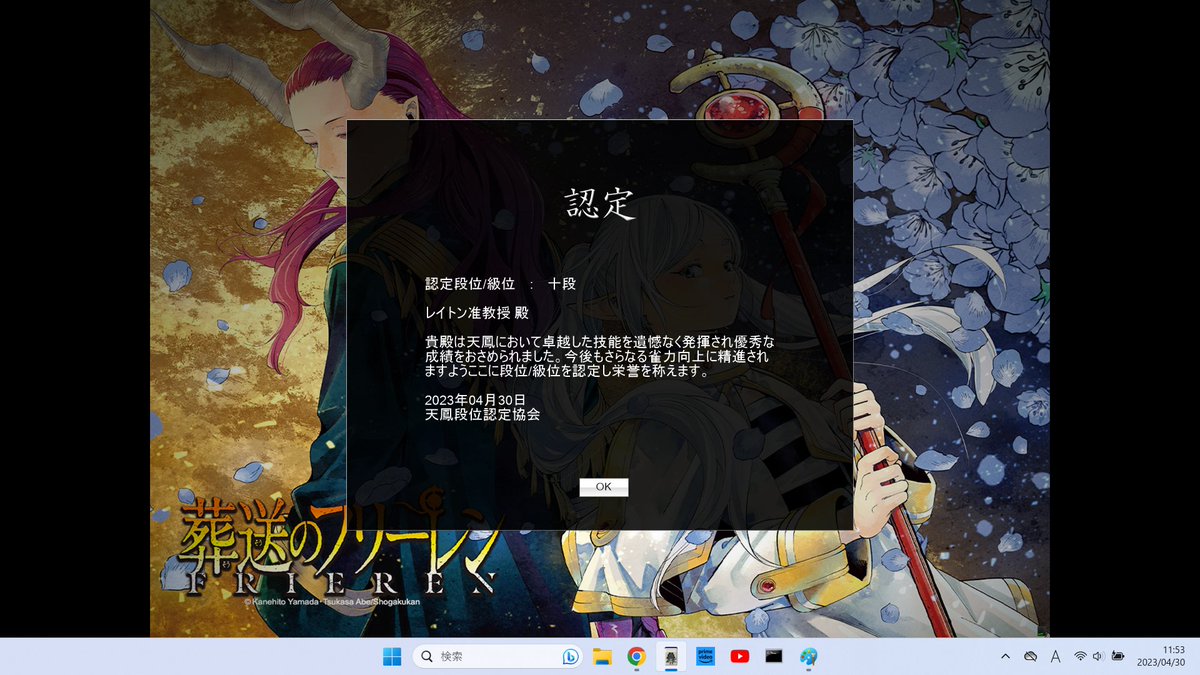Screen dimensions: 1200x675
Task: Click the 2023年04月30日 date text
Action: tap(475, 400)
